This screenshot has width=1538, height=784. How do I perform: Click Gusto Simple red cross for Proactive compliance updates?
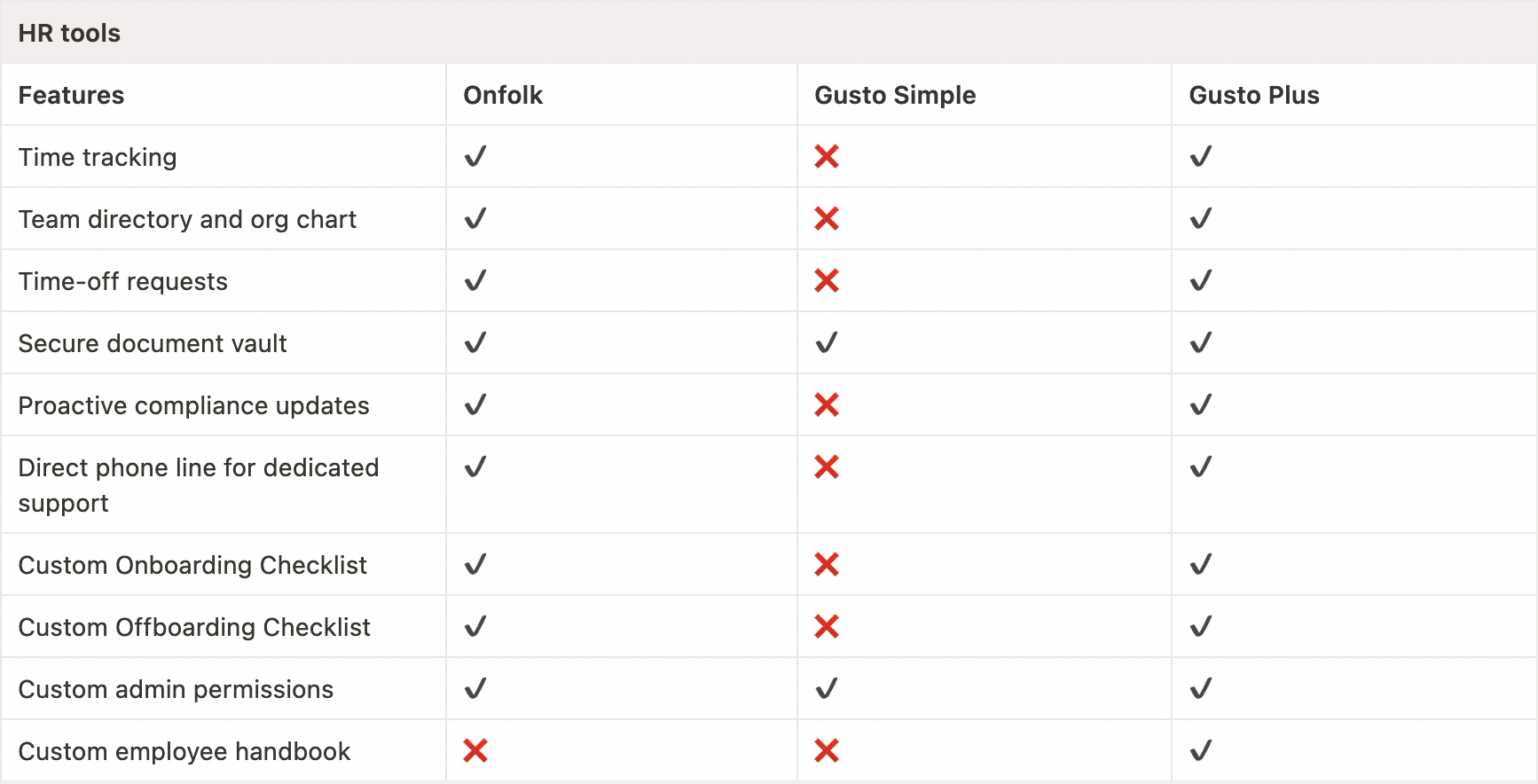coord(827,405)
